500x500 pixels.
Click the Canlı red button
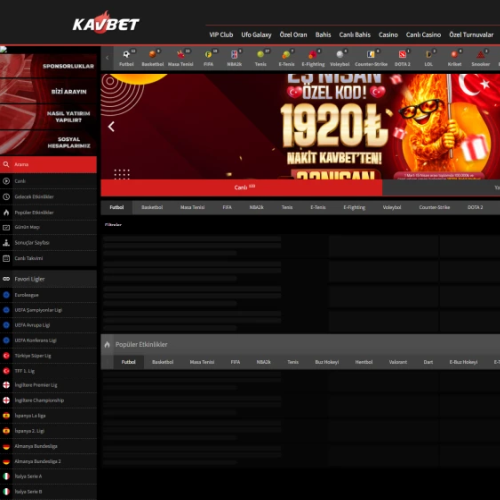pyautogui.click(x=241, y=188)
